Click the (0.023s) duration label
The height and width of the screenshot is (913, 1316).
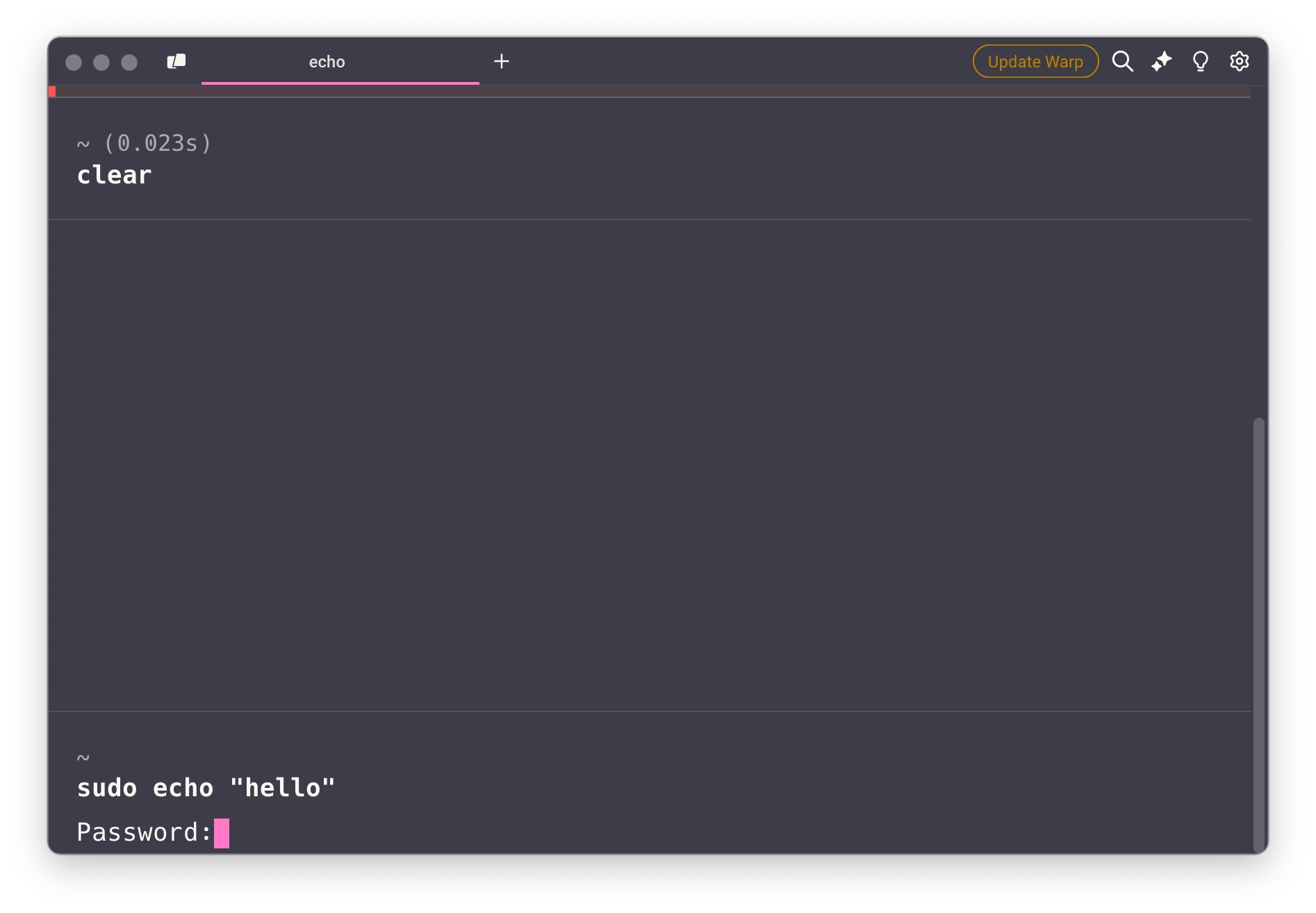coord(158,143)
